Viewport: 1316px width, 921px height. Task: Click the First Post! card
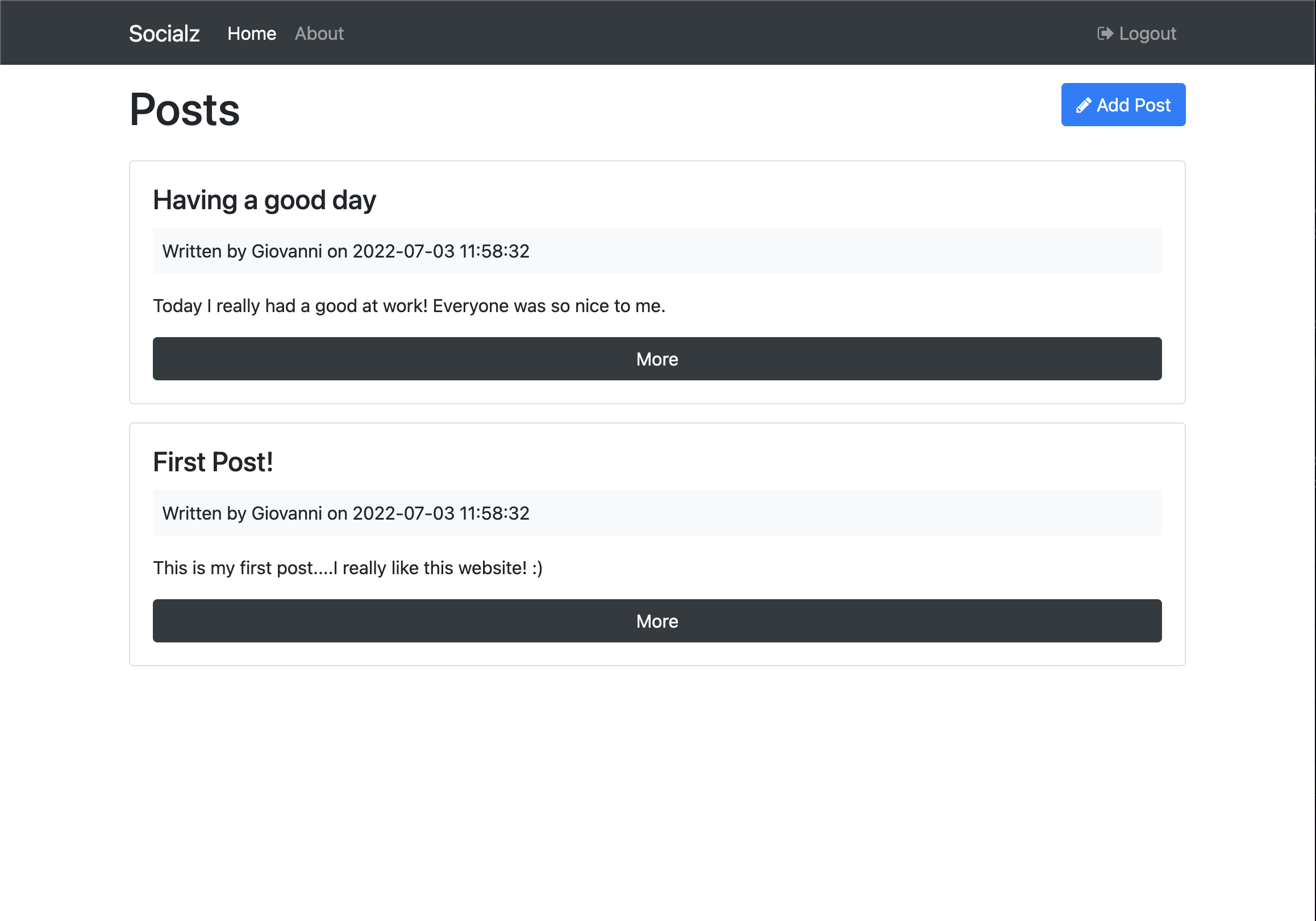802,457
